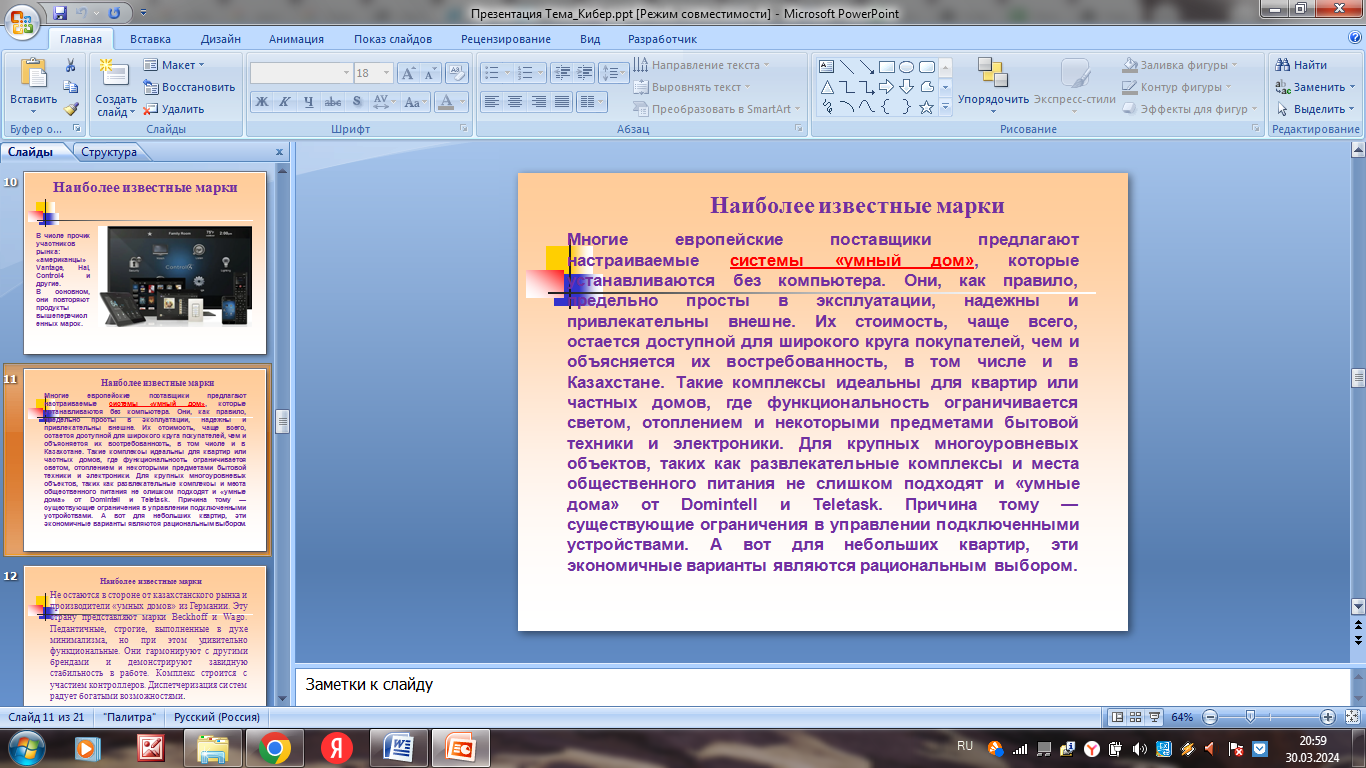Viewport: 1366px width, 768px height.
Task: Select the Format Painter brush icon
Action: (71, 109)
